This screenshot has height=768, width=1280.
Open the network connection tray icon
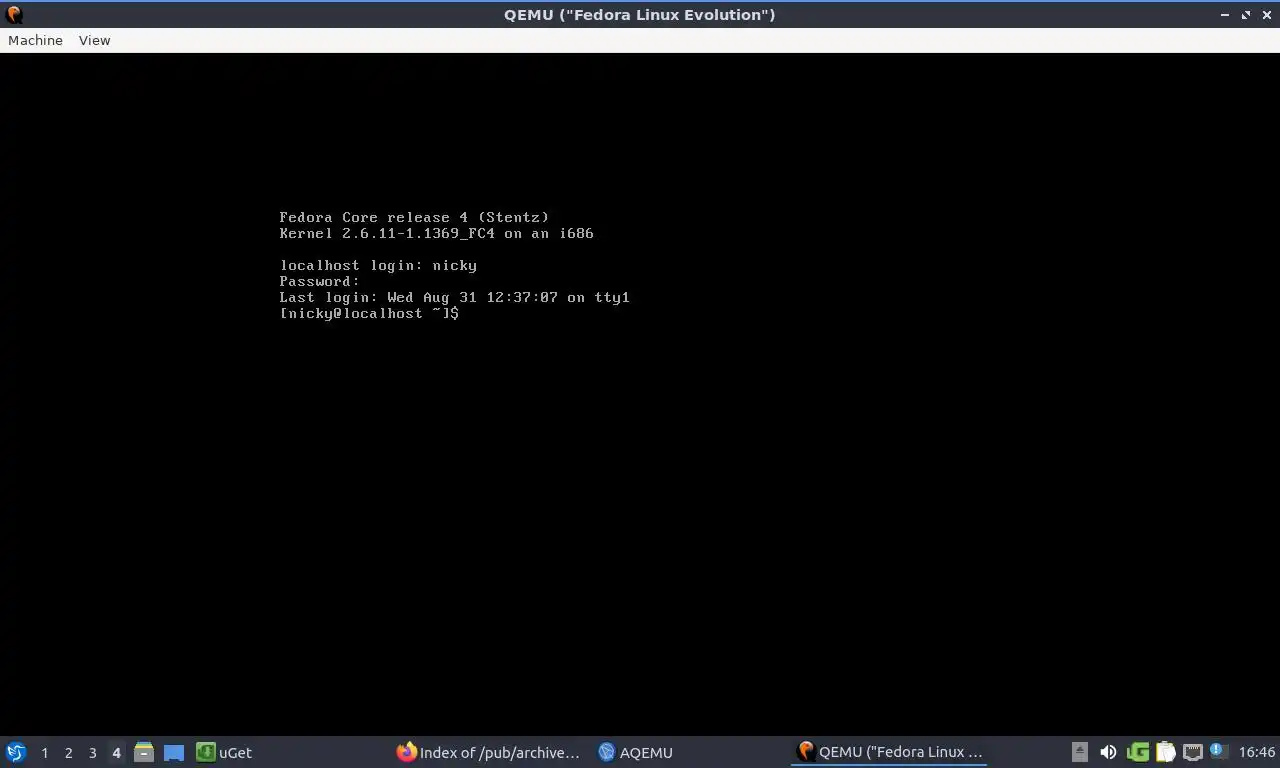[1192, 752]
